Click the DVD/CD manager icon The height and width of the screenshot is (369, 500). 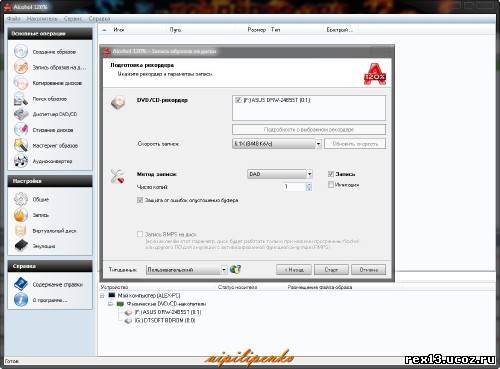(21, 114)
